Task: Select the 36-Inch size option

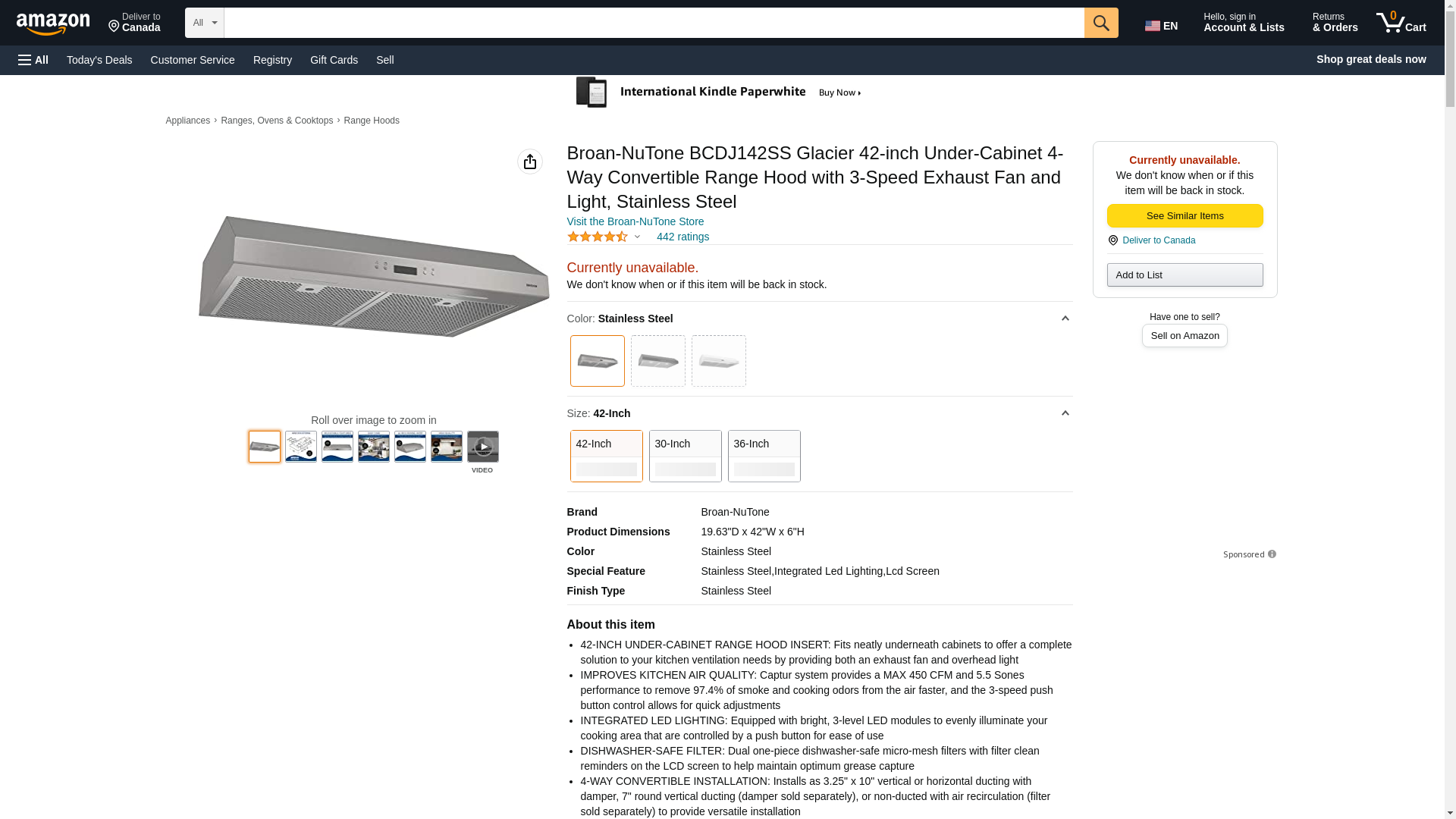Action: tap(764, 456)
